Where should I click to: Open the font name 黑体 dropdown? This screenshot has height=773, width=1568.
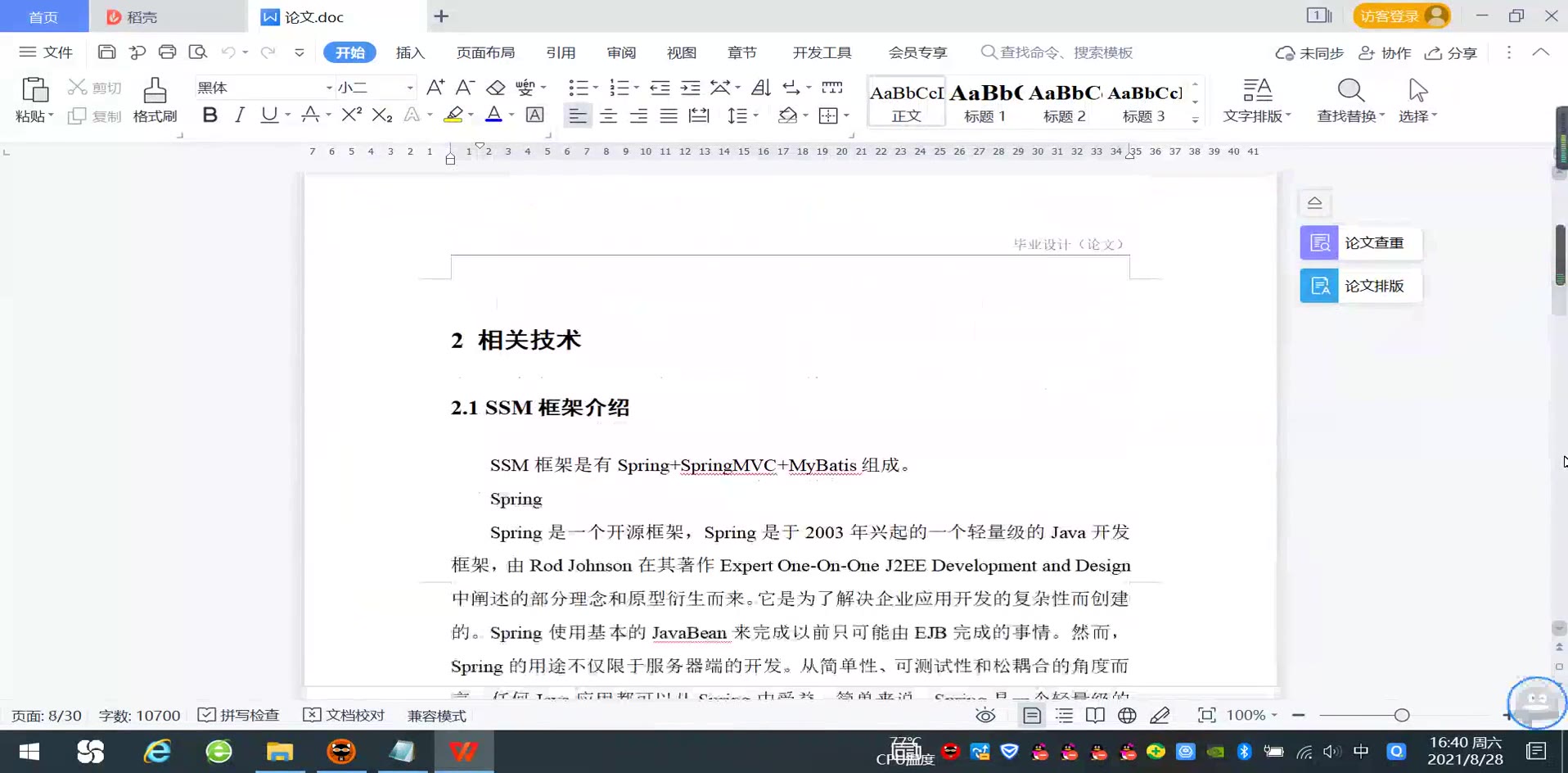pos(329,88)
